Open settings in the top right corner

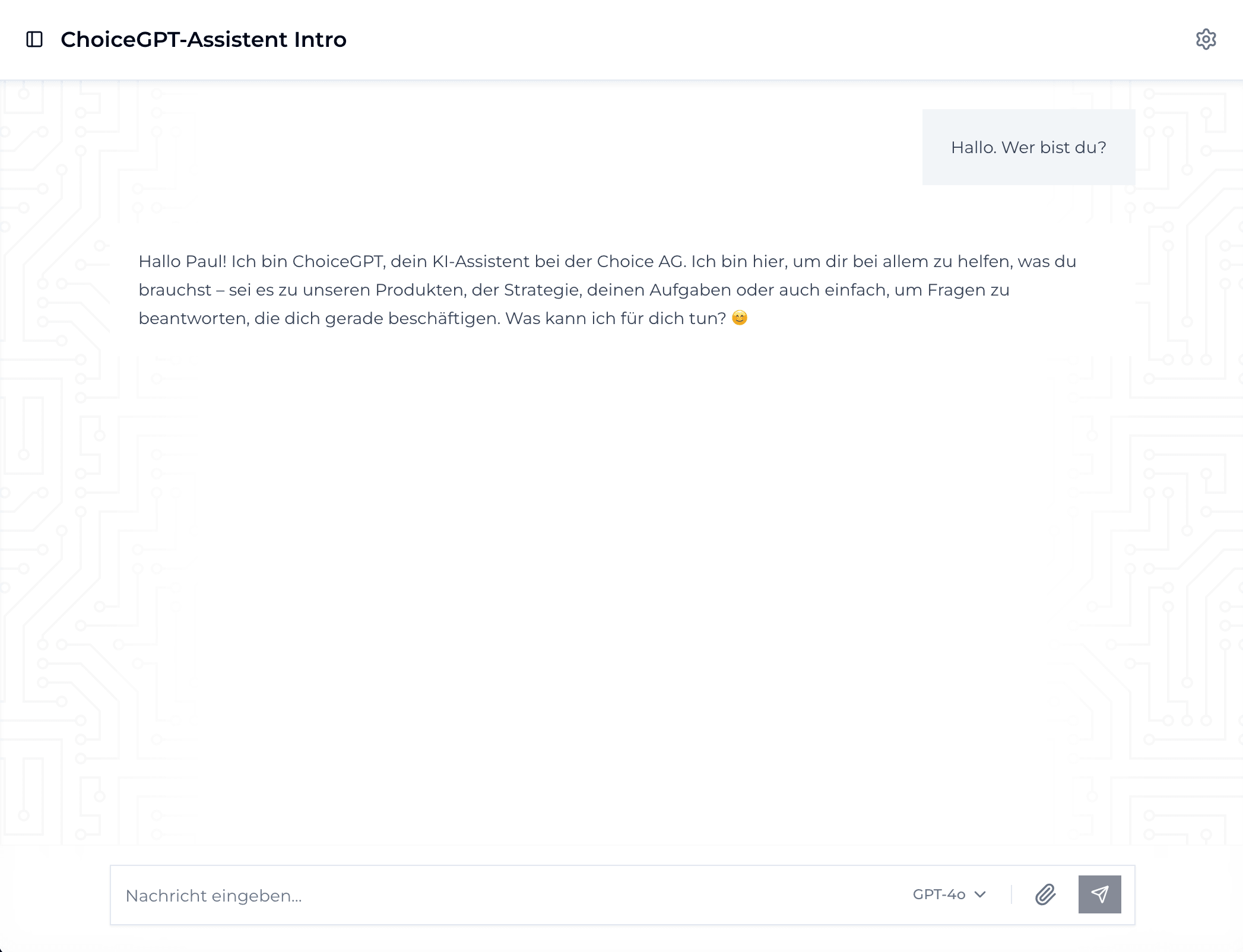pyautogui.click(x=1206, y=39)
